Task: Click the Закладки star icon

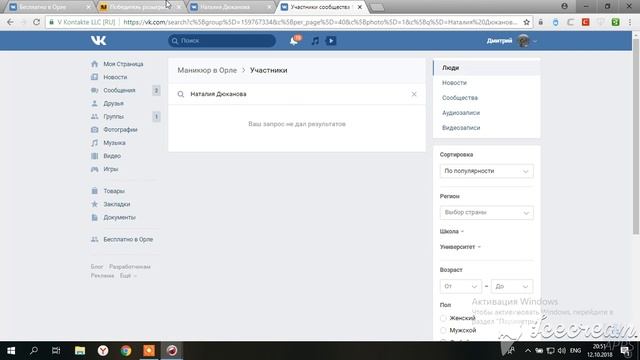Action: [95, 204]
